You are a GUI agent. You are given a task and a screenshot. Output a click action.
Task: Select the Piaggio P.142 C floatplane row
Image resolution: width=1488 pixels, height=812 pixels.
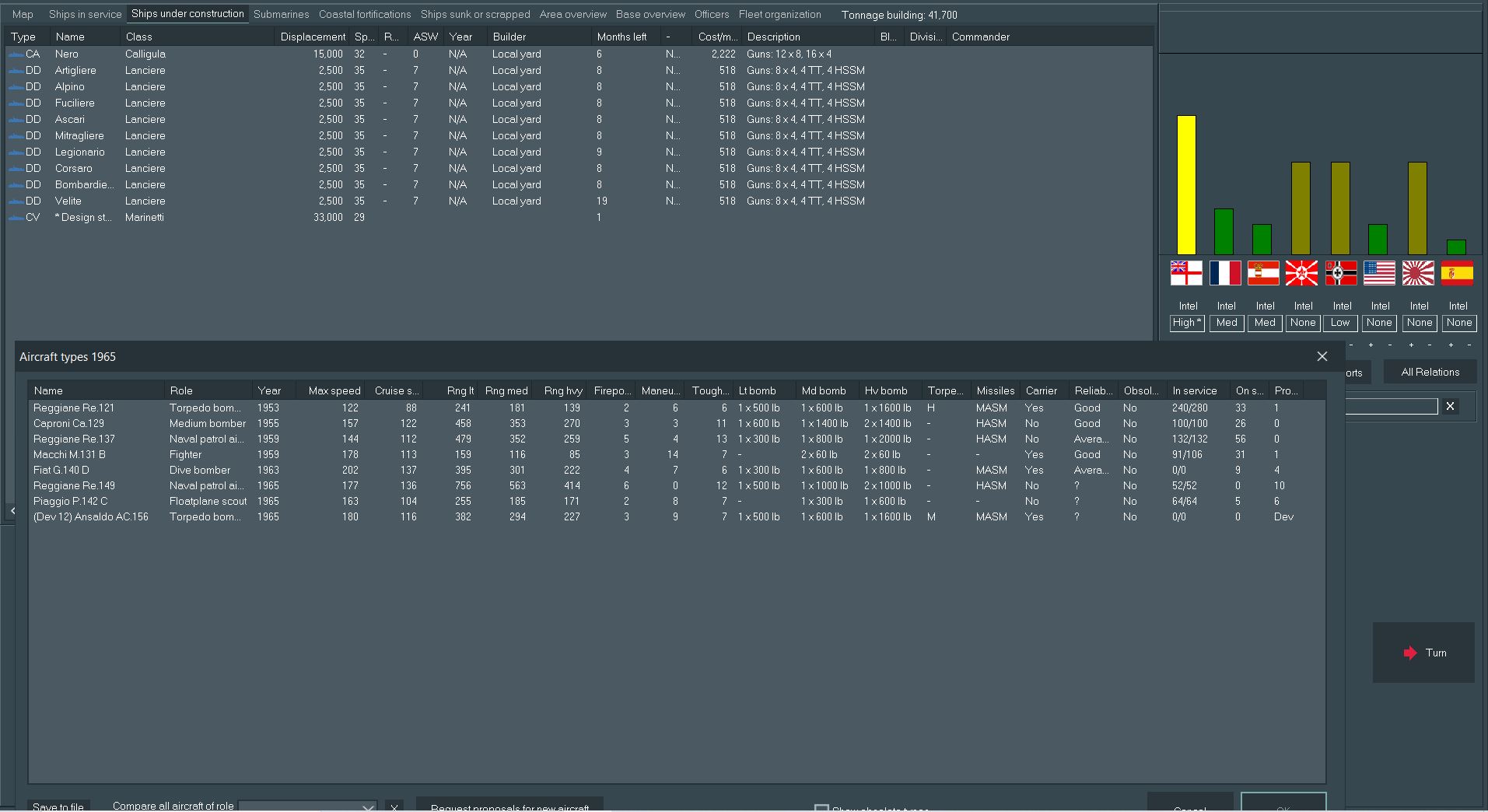click(x=677, y=501)
